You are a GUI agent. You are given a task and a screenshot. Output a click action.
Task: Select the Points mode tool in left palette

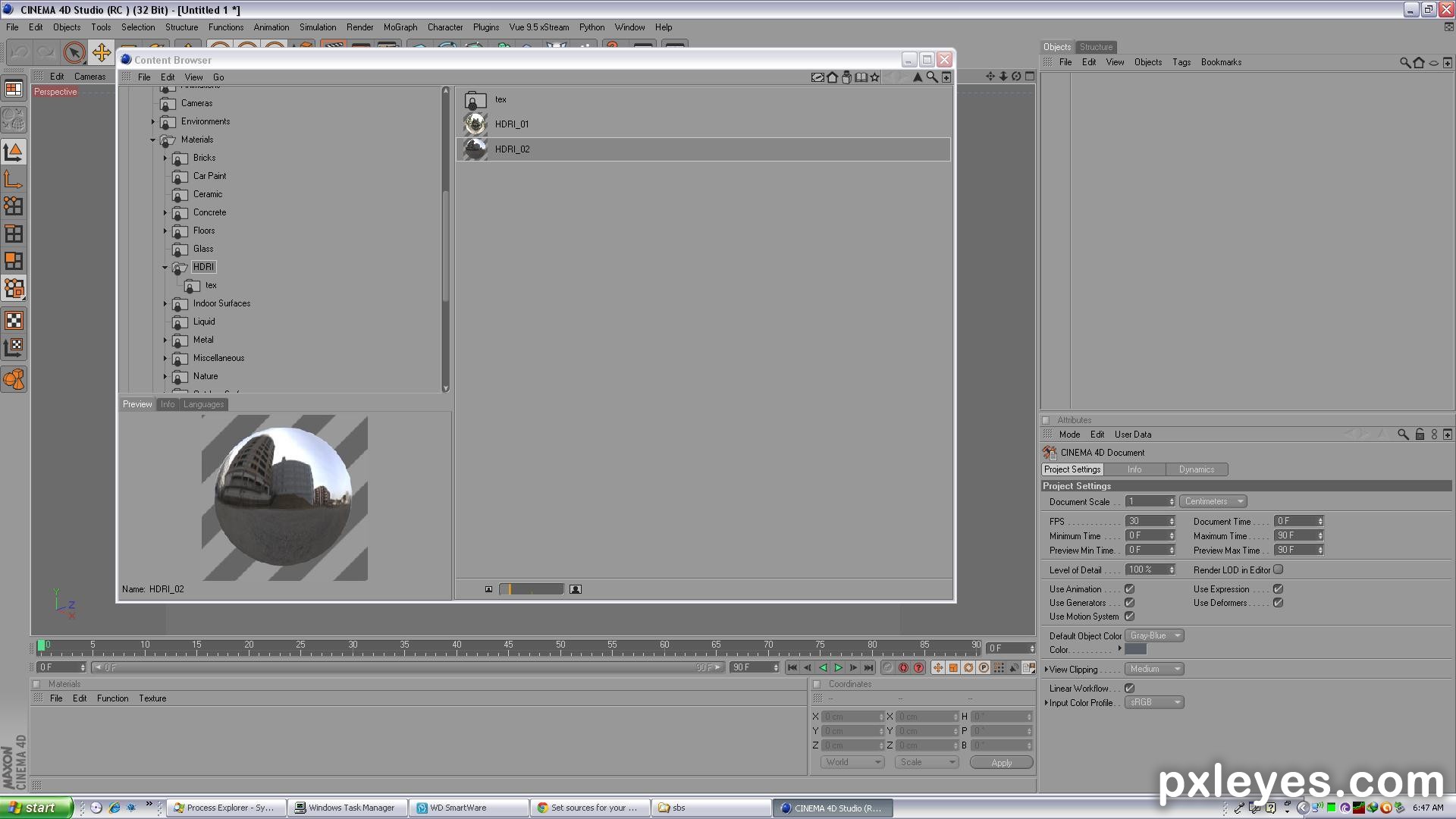(x=14, y=206)
